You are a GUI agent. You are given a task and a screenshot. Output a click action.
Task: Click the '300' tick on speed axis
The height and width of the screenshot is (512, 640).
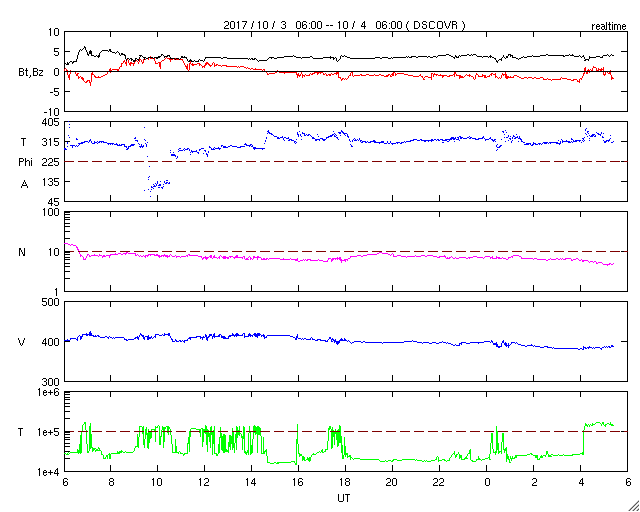pos(51,382)
